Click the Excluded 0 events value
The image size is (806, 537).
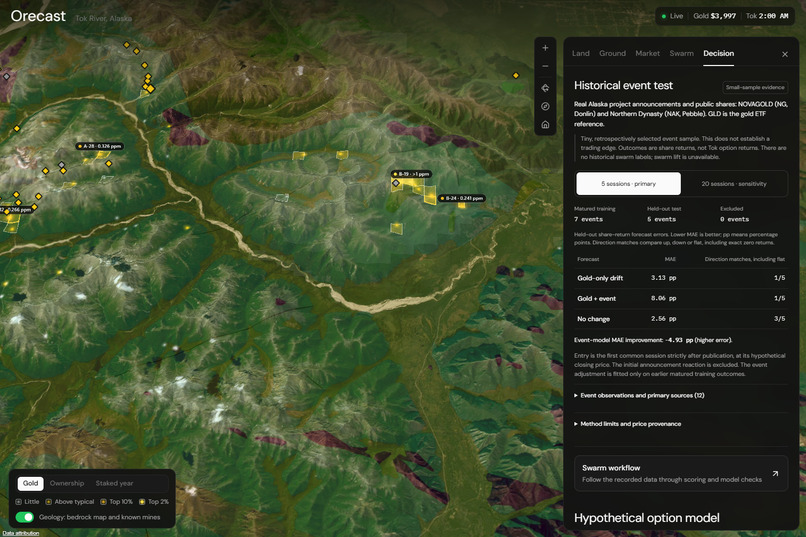point(734,219)
